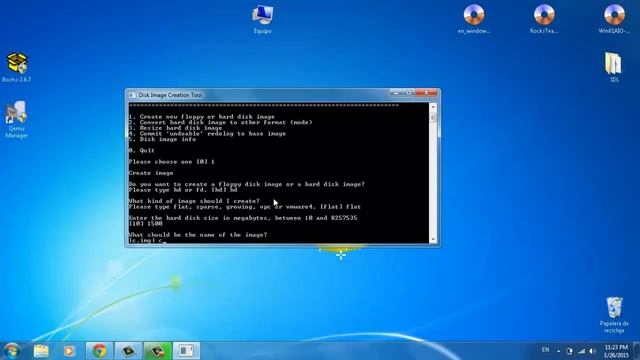Click the Show desktop strip at the taskbar end
Screen dimensions: 640x360
pyautogui.click(x=637, y=351)
